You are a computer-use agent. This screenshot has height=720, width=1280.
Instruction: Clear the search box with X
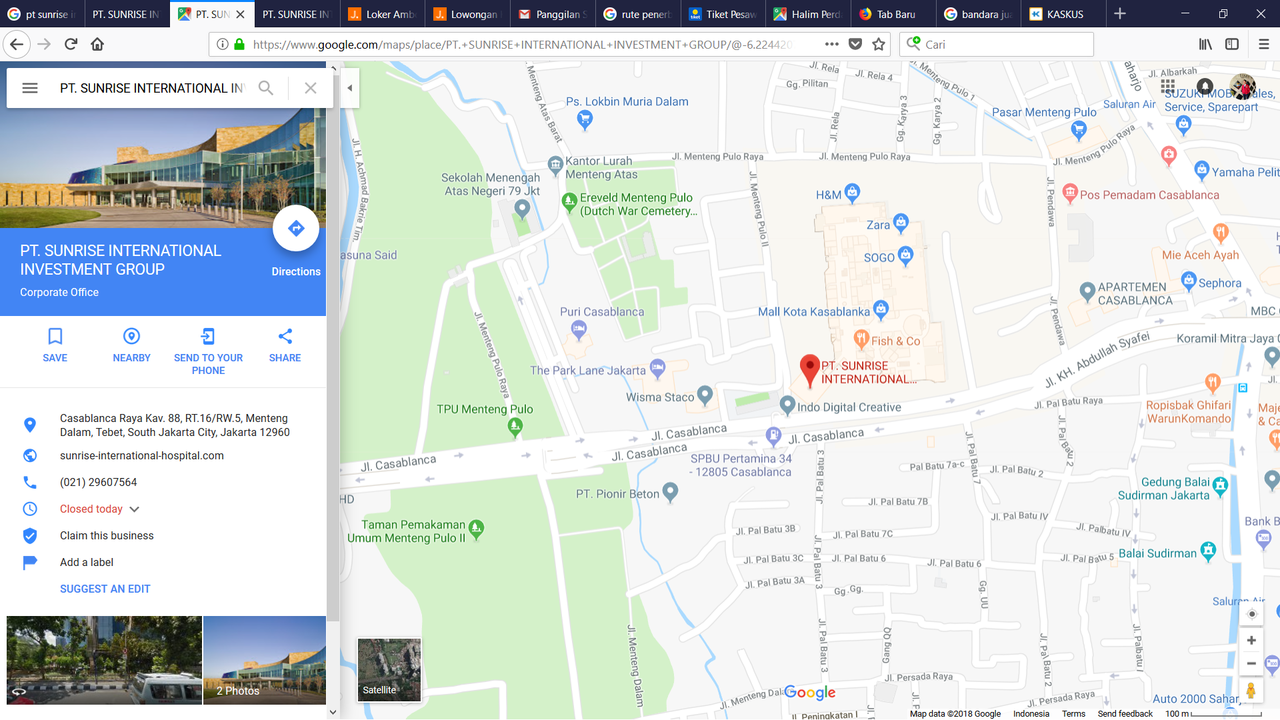[x=311, y=88]
